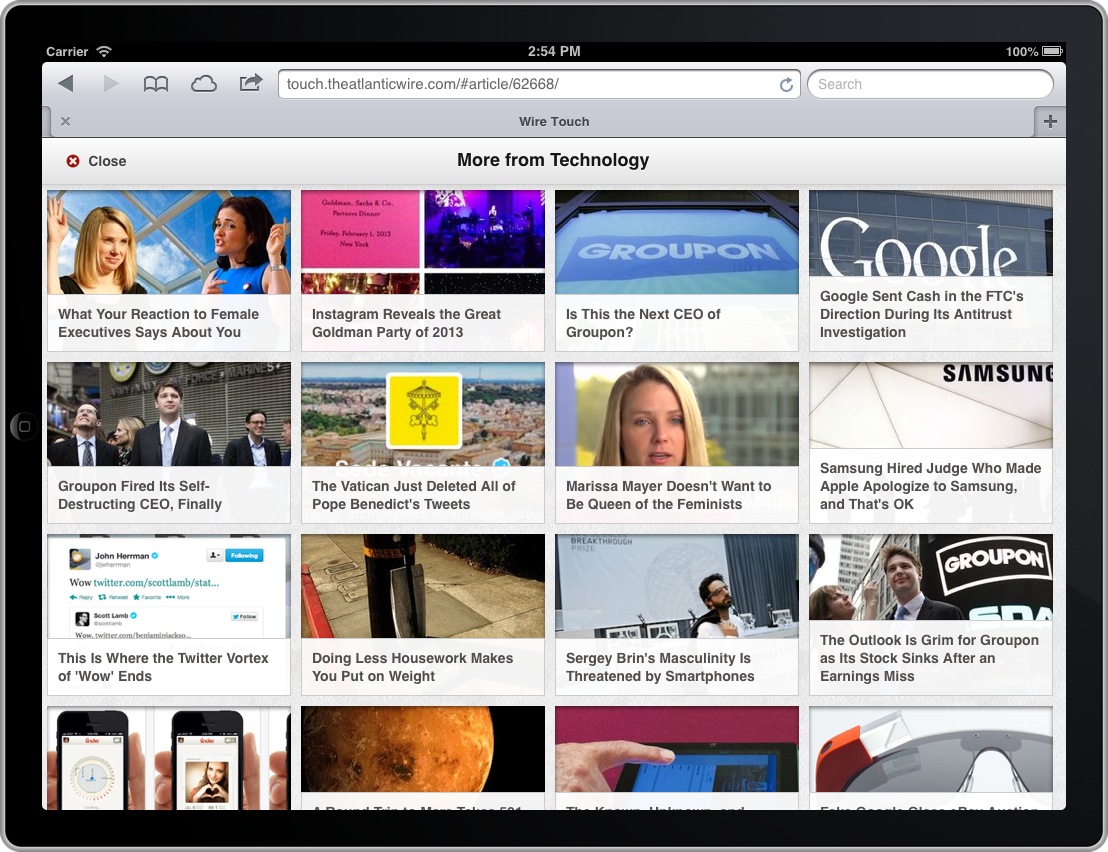The width and height of the screenshot is (1108, 852).
Task: Tap the yellow Vatican emblem thumbnail
Action: pos(423,414)
